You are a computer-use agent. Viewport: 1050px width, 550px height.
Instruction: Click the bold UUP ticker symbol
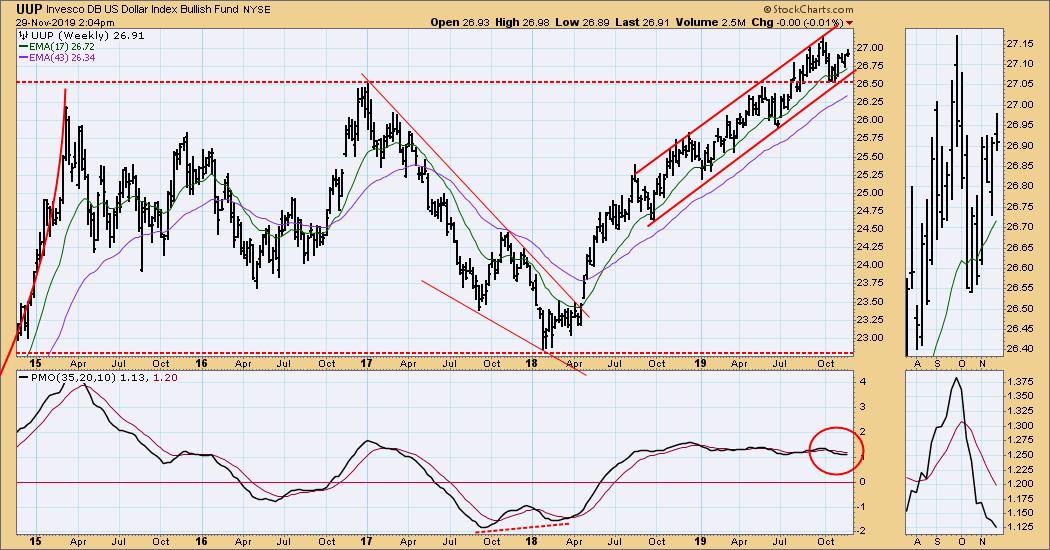(x=29, y=9)
